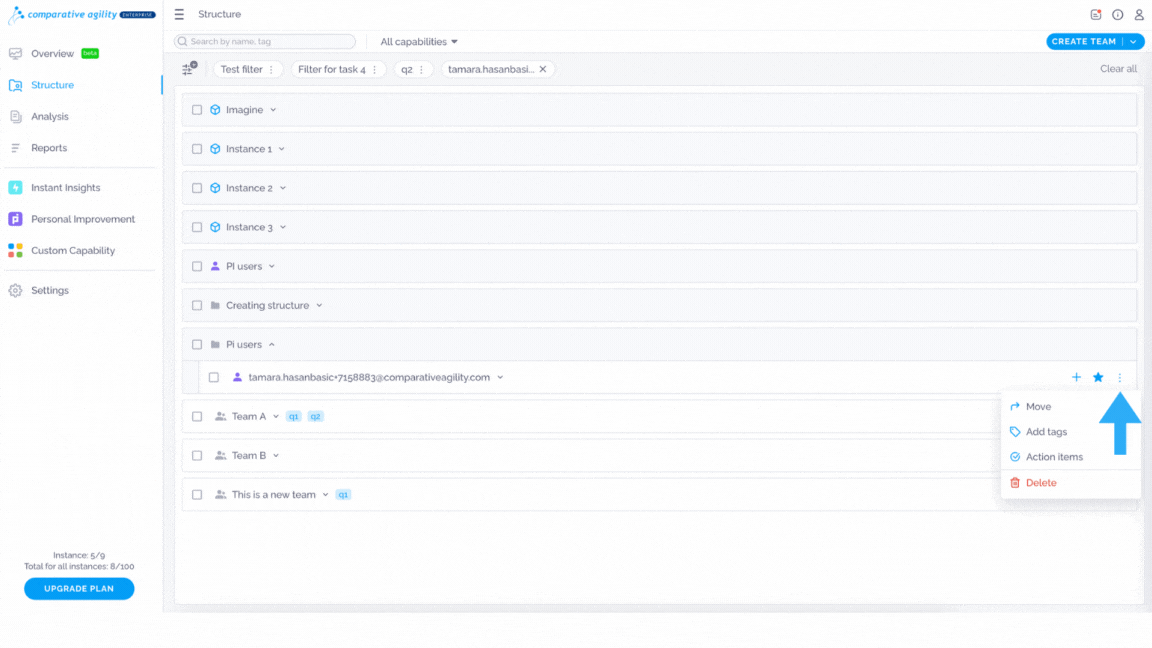Click the info icon in top-right header
1152x648 pixels.
[x=1117, y=14]
